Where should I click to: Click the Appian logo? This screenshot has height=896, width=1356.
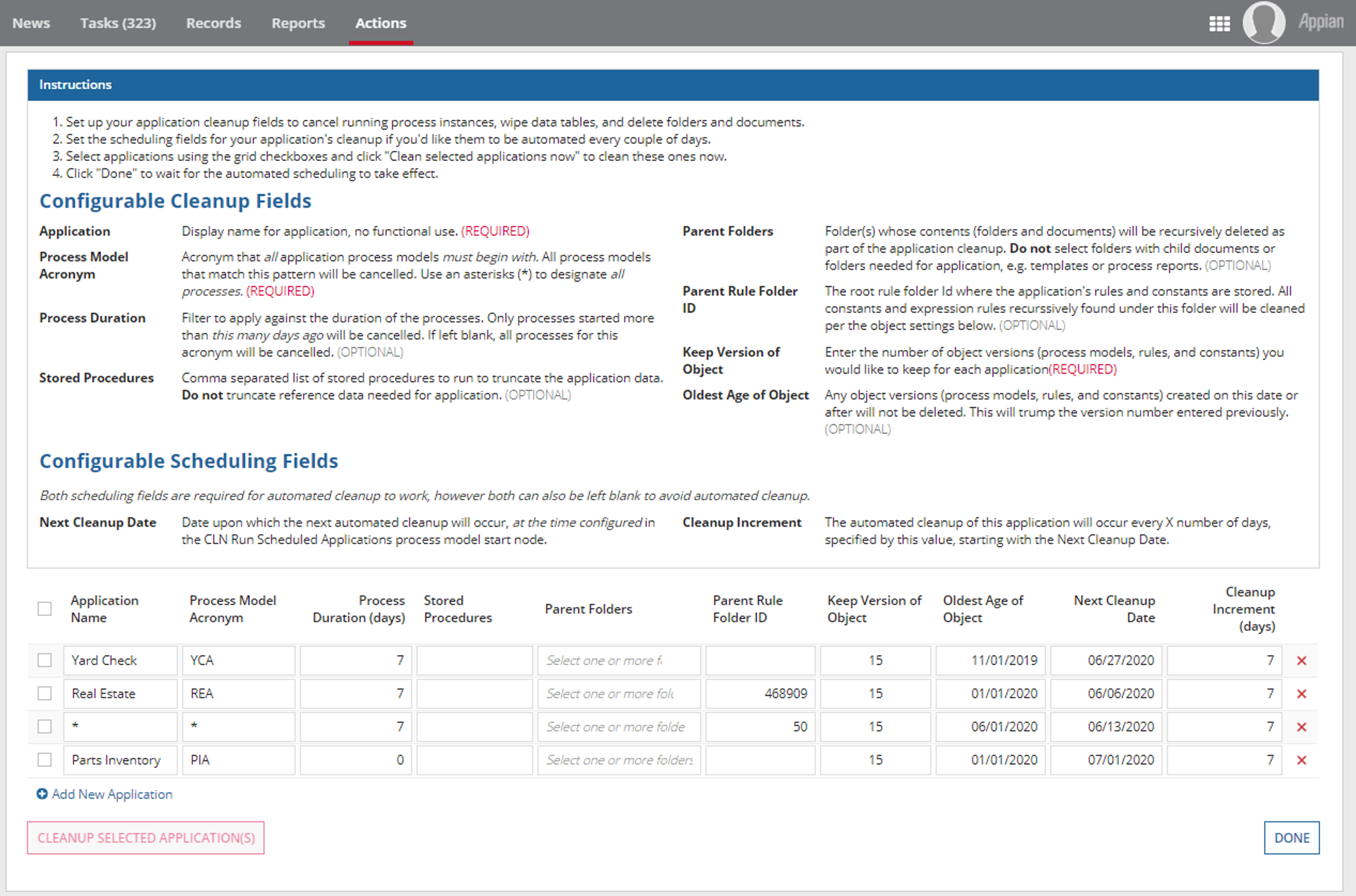pos(1321,22)
